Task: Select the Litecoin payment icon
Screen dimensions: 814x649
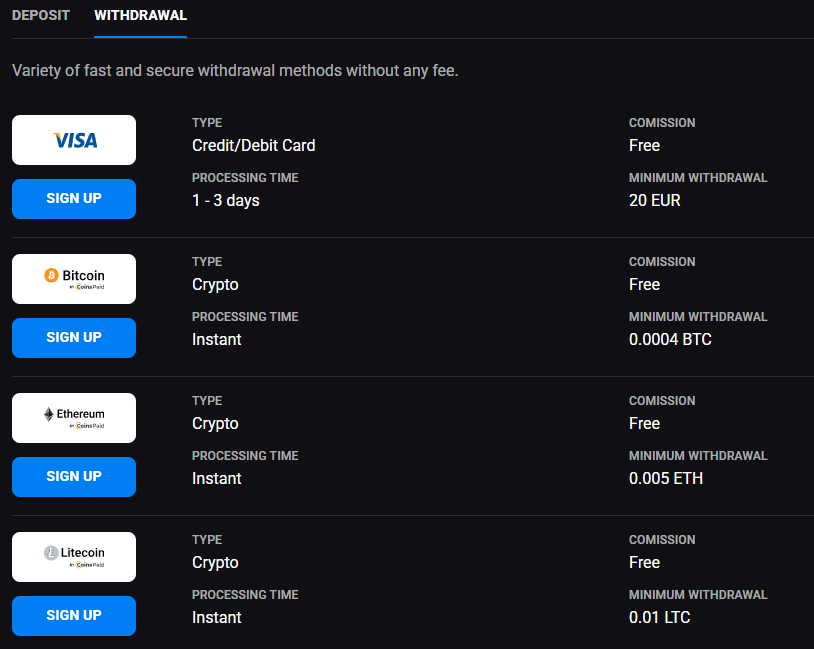Action: pos(73,556)
